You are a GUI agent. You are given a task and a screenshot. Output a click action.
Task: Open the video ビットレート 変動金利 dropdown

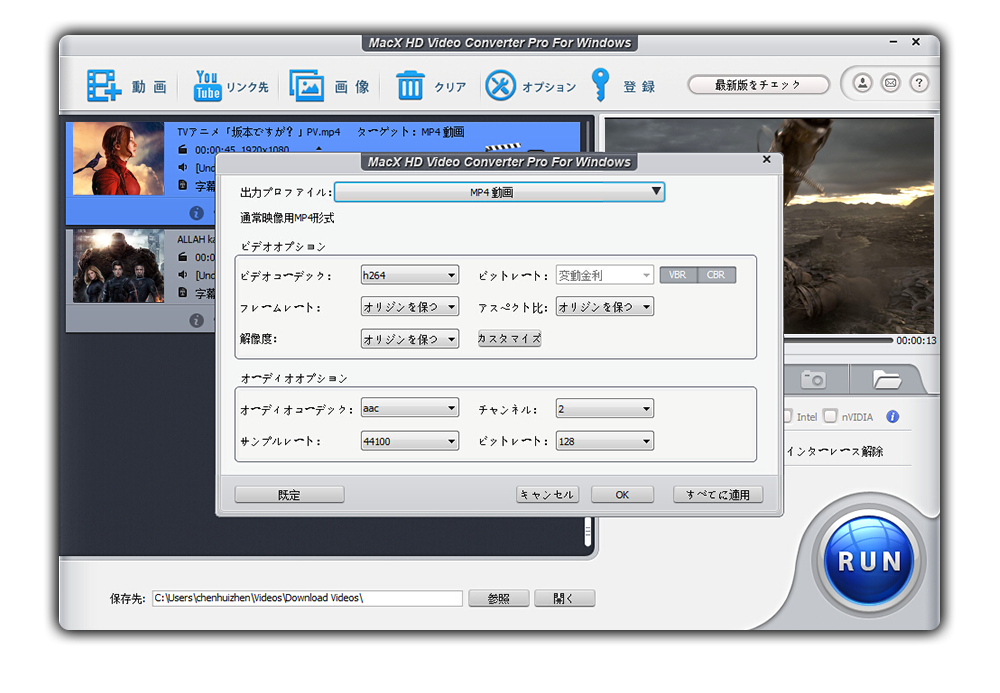(605, 275)
